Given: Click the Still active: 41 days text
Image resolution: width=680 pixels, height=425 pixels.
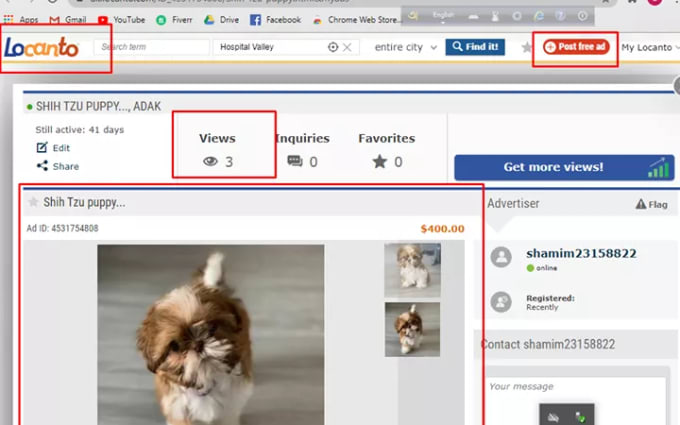Looking at the screenshot, I should 79,130.
